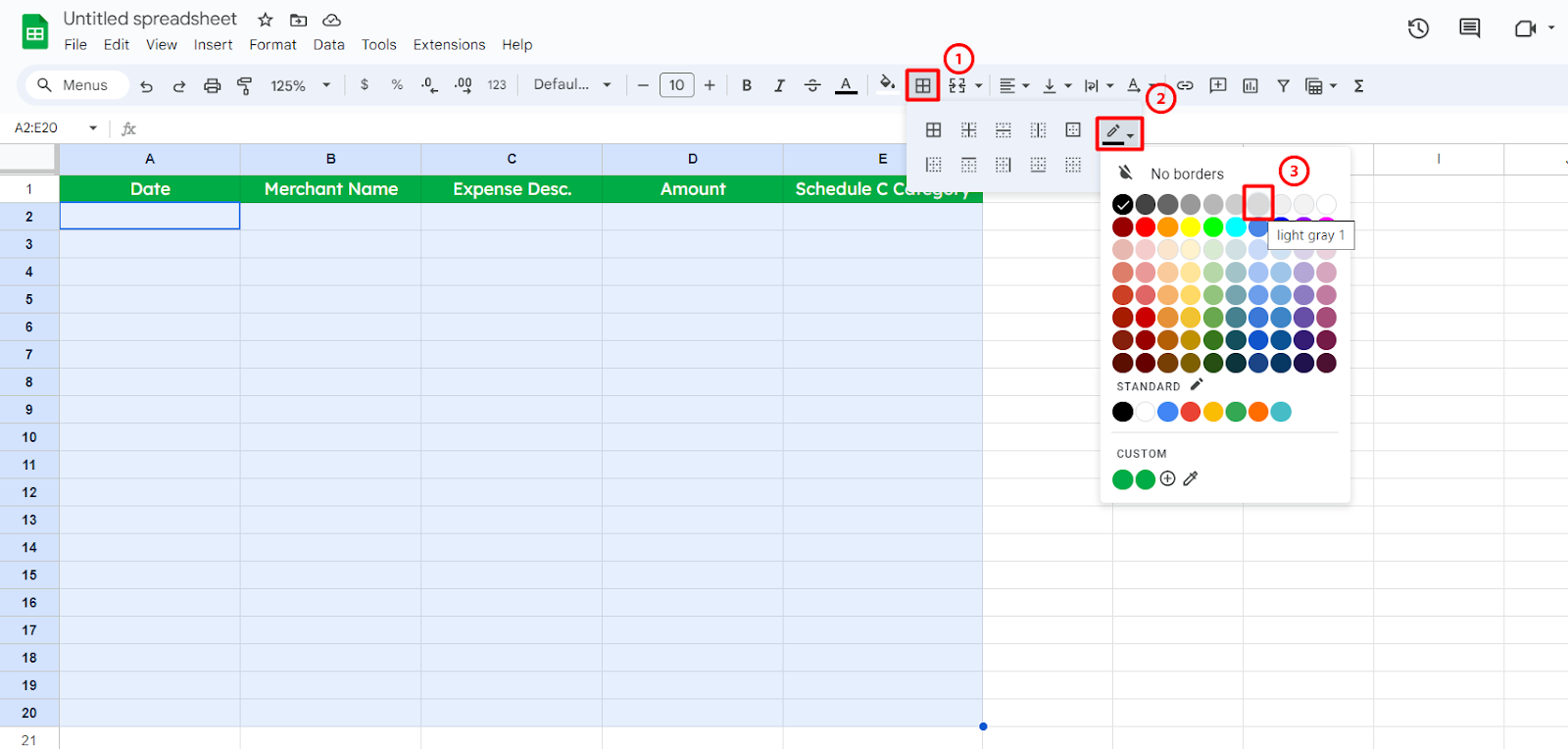Image resolution: width=1568 pixels, height=749 pixels.
Task: Activate paint format tool
Action: click(245, 86)
